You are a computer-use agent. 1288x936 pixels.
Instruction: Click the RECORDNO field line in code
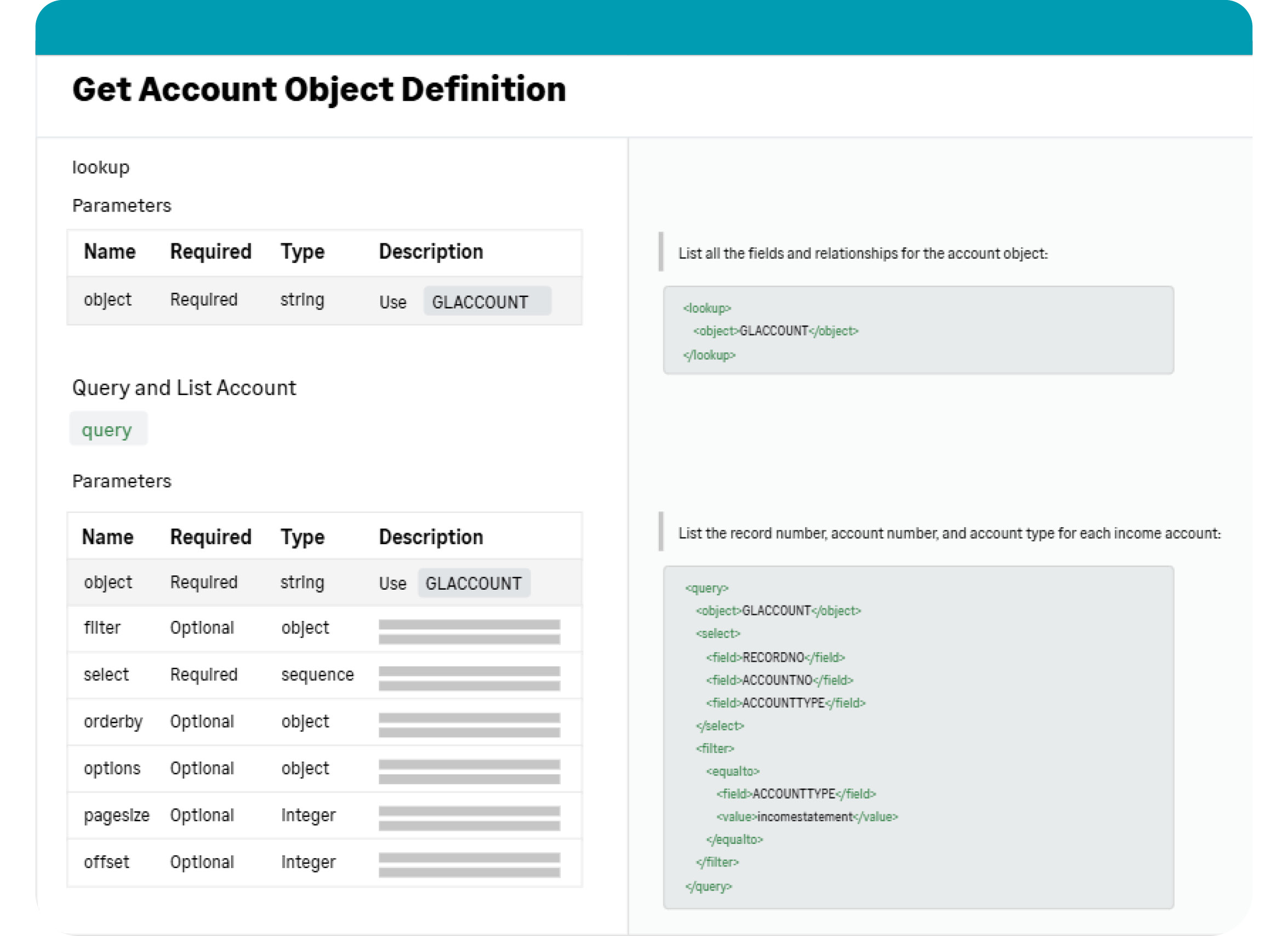click(775, 658)
